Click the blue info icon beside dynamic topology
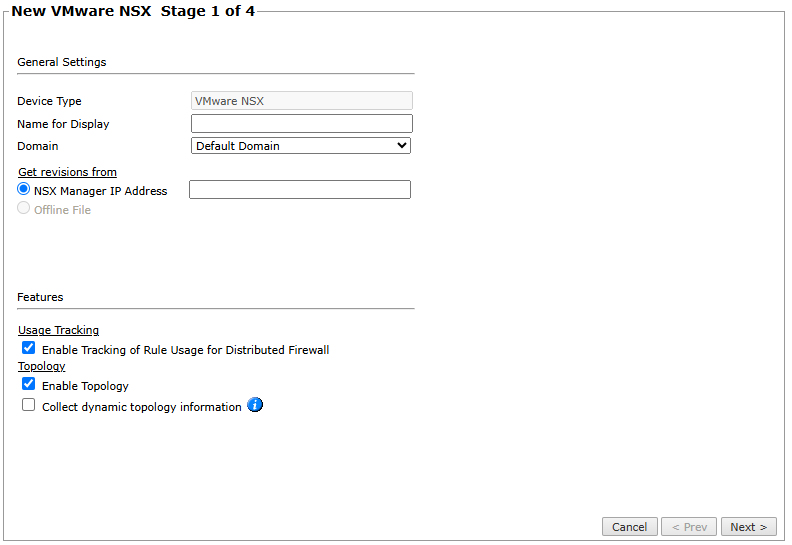The height and width of the screenshot is (545, 792). 255,405
